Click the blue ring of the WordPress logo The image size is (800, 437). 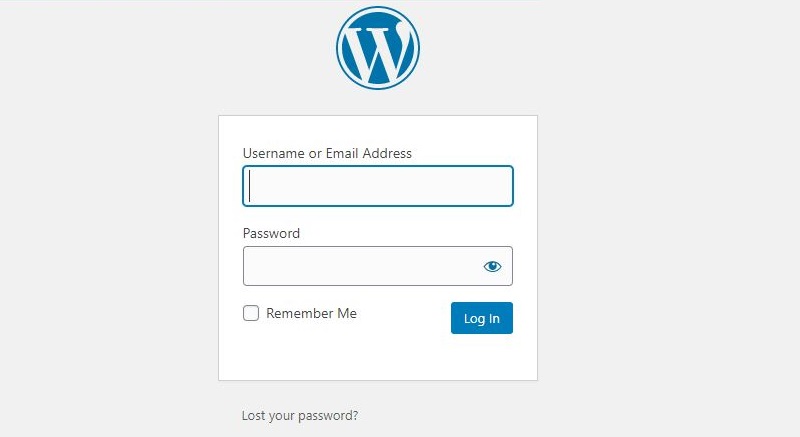(x=340, y=48)
